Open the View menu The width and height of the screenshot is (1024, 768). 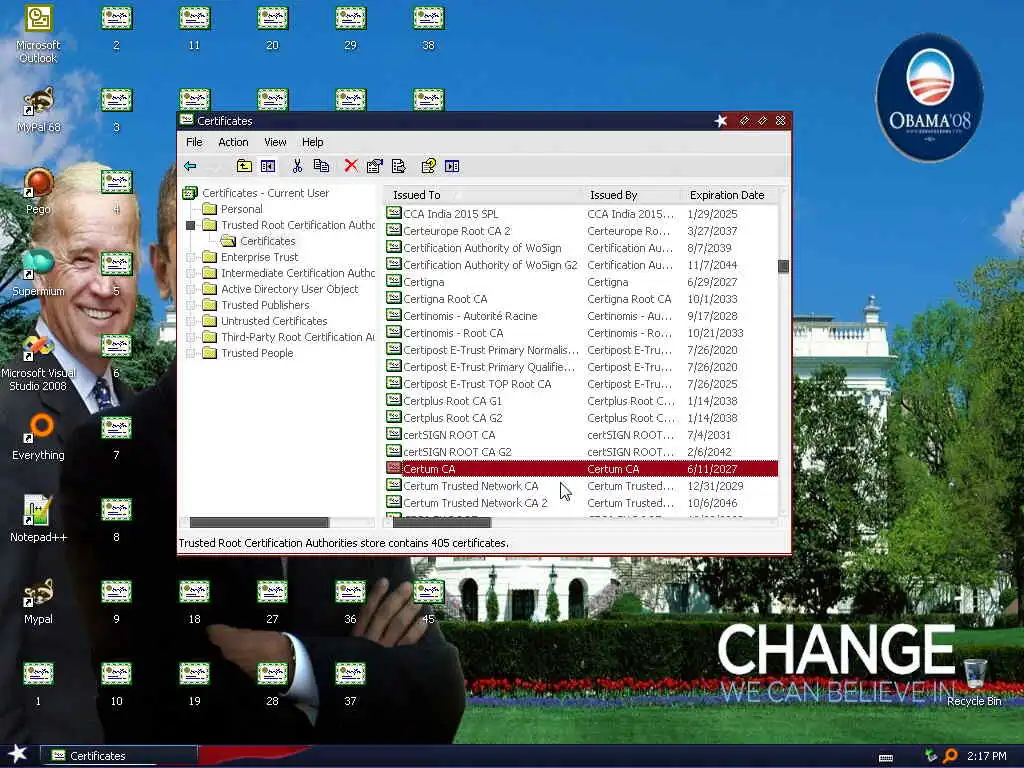tap(275, 142)
